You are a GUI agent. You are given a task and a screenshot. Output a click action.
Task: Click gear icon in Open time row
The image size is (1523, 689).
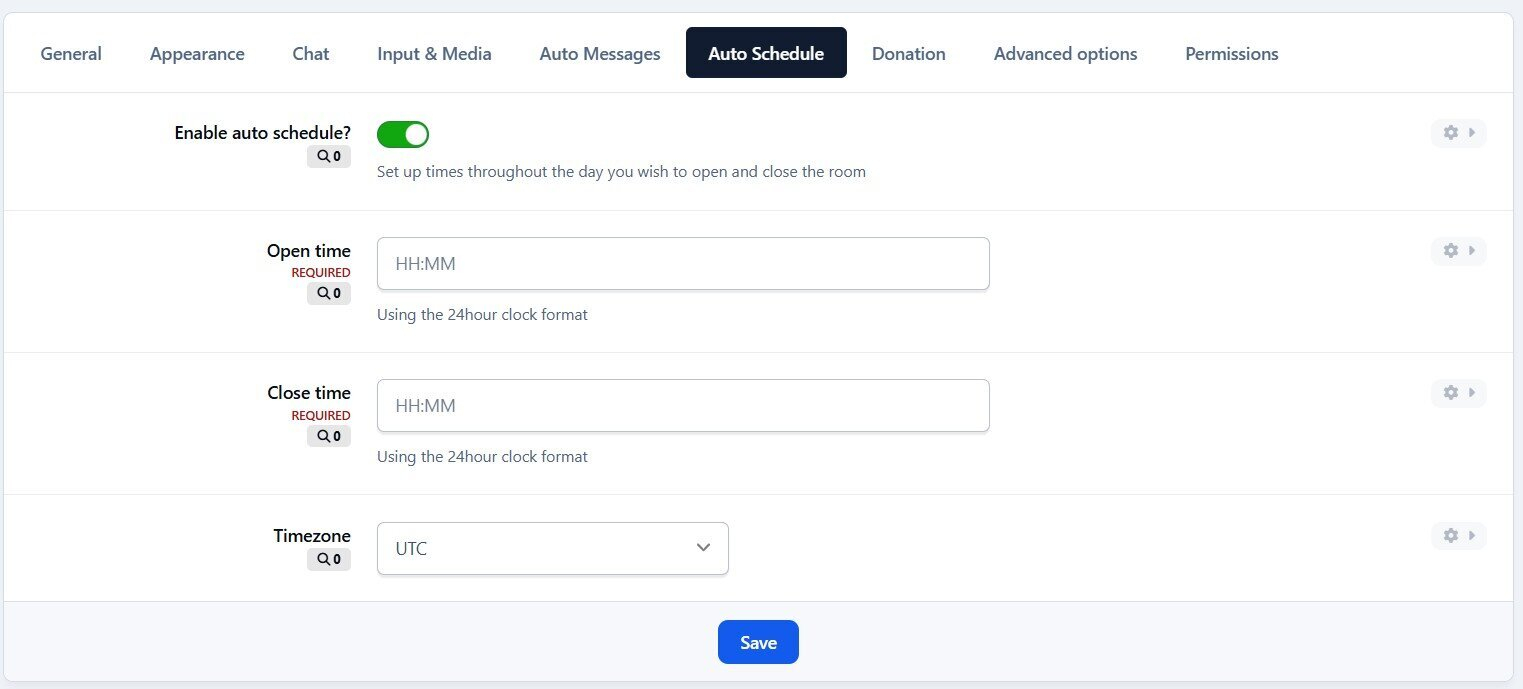coord(1450,251)
